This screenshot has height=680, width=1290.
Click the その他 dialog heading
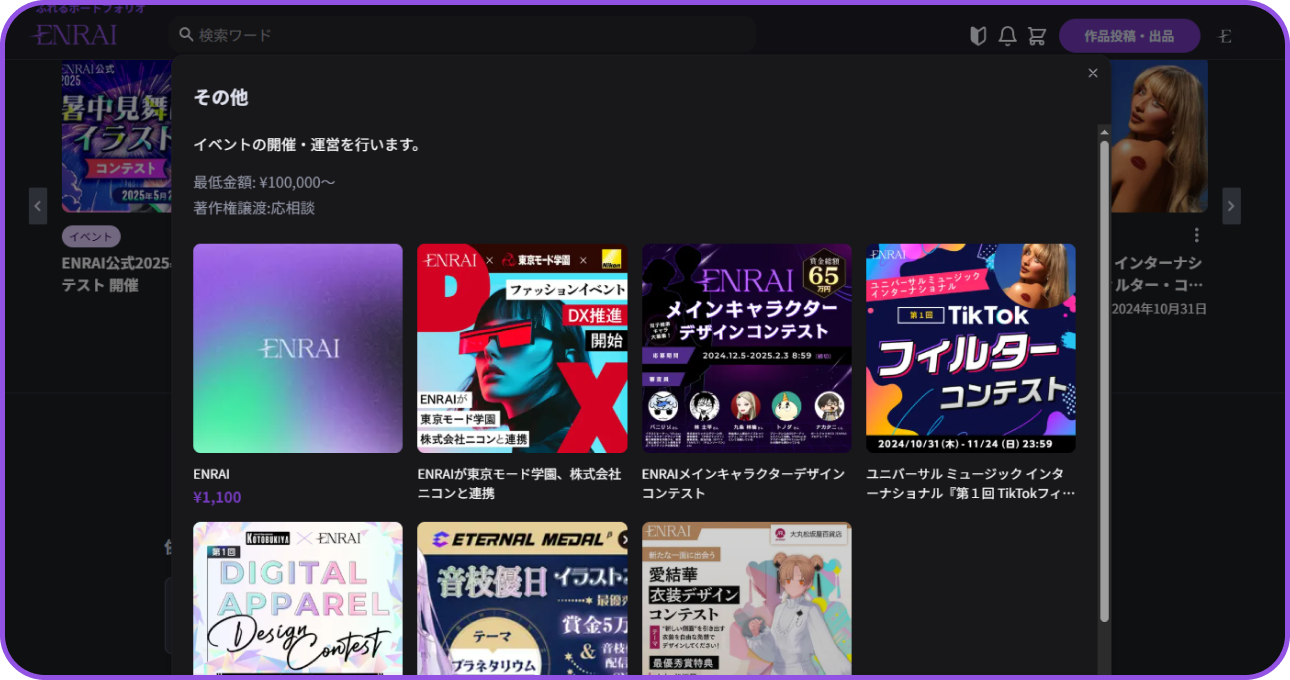(x=220, y=97)
